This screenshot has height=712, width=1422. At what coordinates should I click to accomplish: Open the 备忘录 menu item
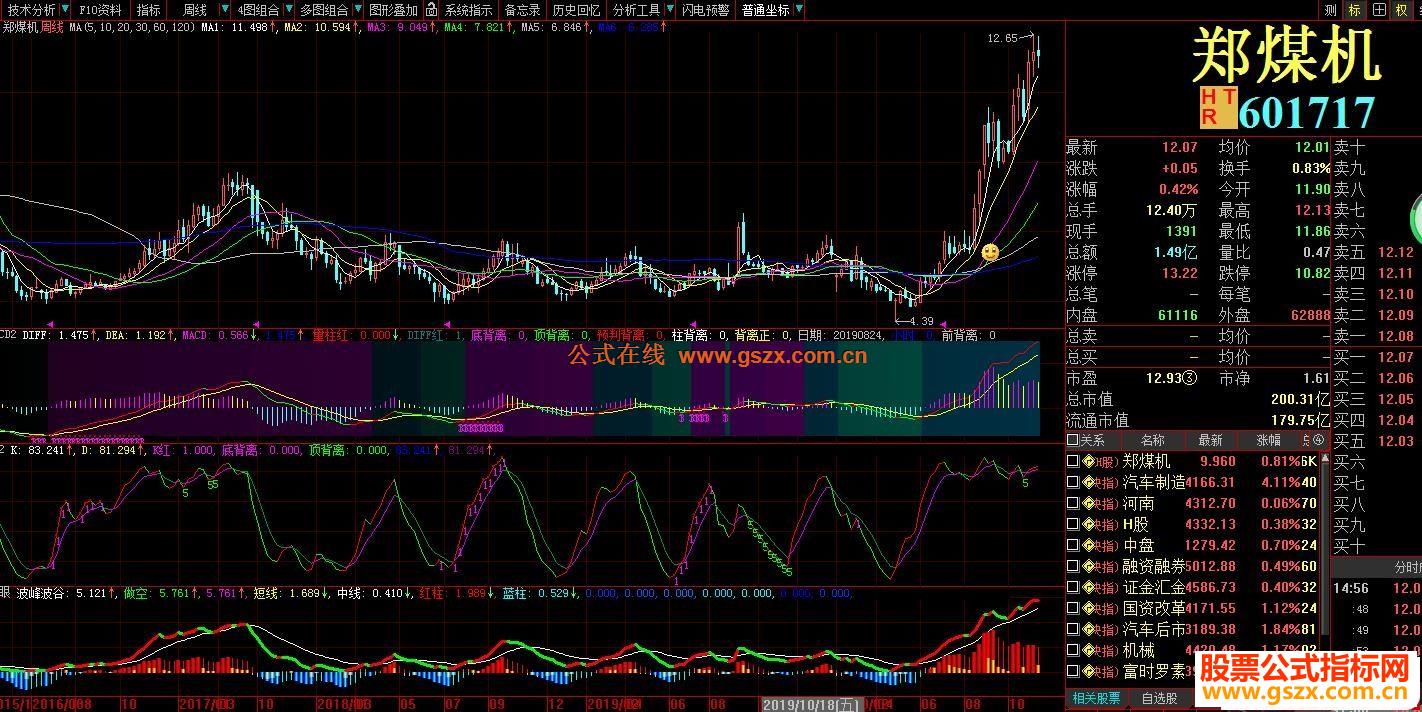point(522,10)
